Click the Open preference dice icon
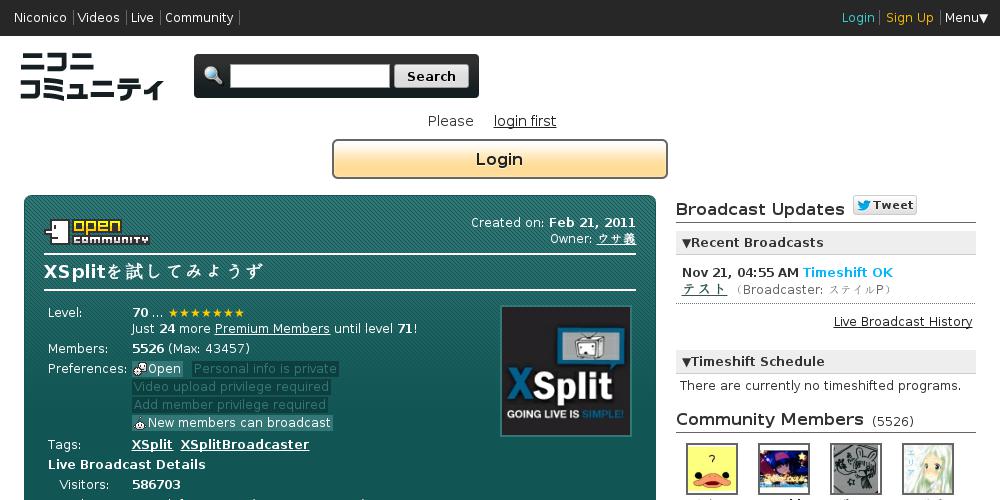 click(140, 369)
